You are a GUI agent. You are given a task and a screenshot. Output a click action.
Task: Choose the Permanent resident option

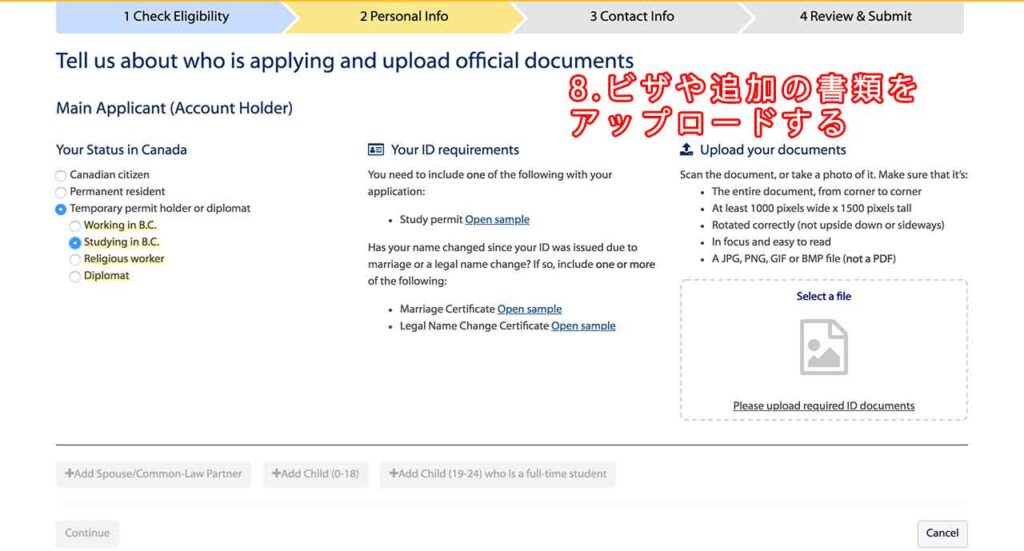pyautogui.click(x=61, y=192)
